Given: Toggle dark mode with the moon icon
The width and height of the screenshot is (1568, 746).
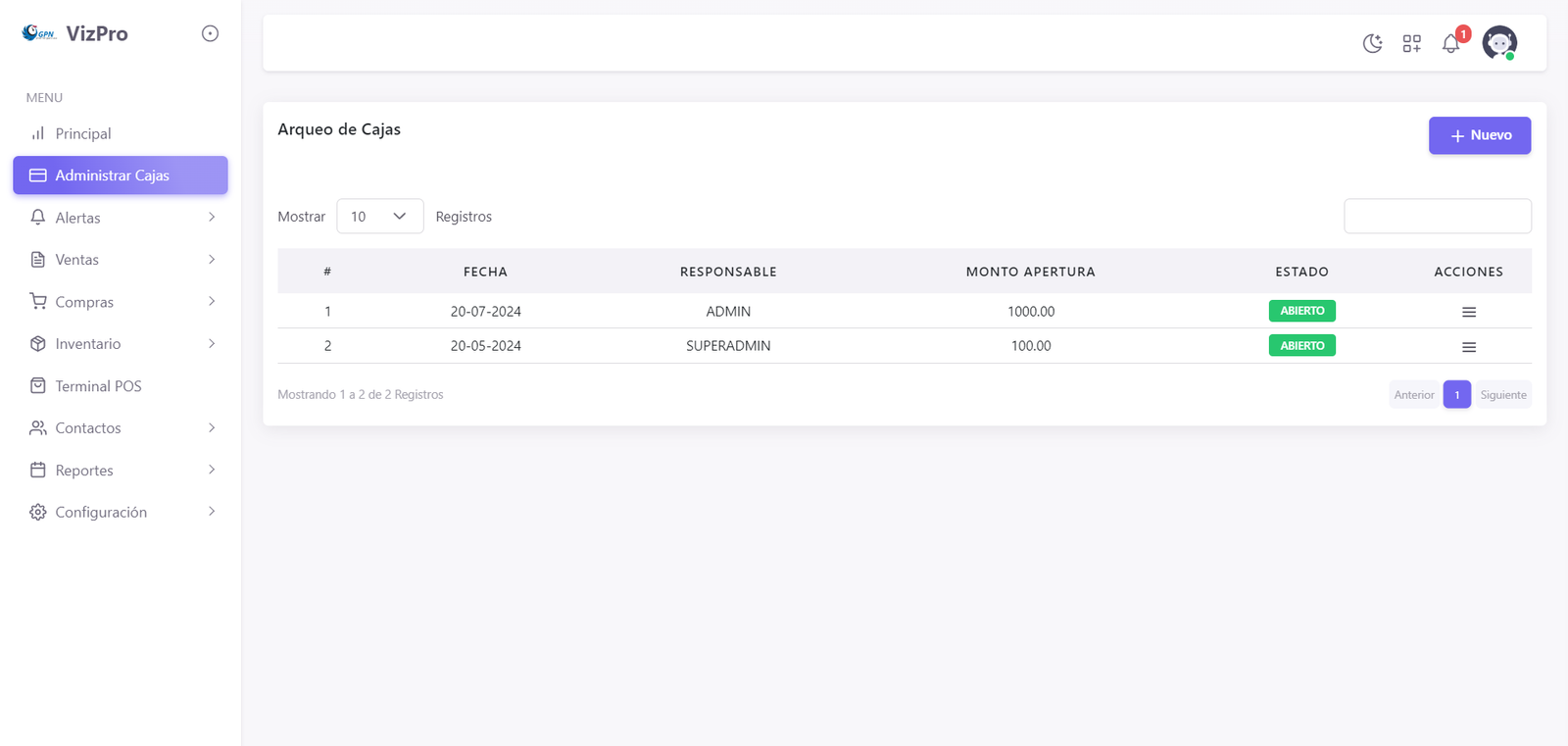Looking at the screenshot, I should click(1372, 43).
